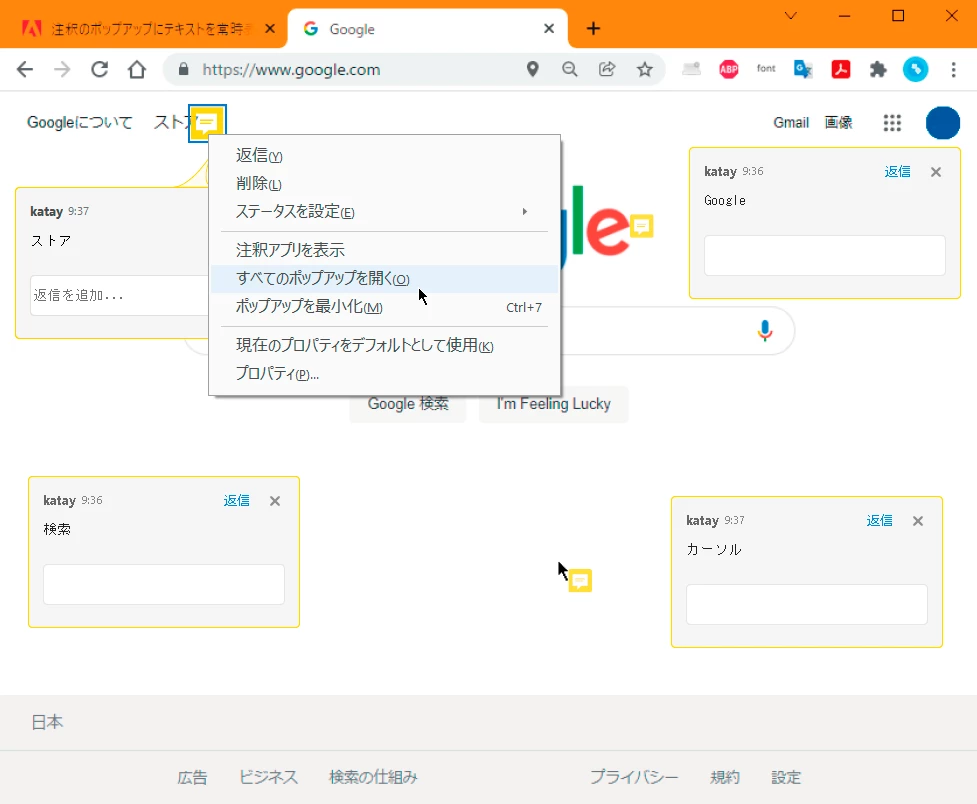
Task: Open a new browser tab
Action: (593, 29)
